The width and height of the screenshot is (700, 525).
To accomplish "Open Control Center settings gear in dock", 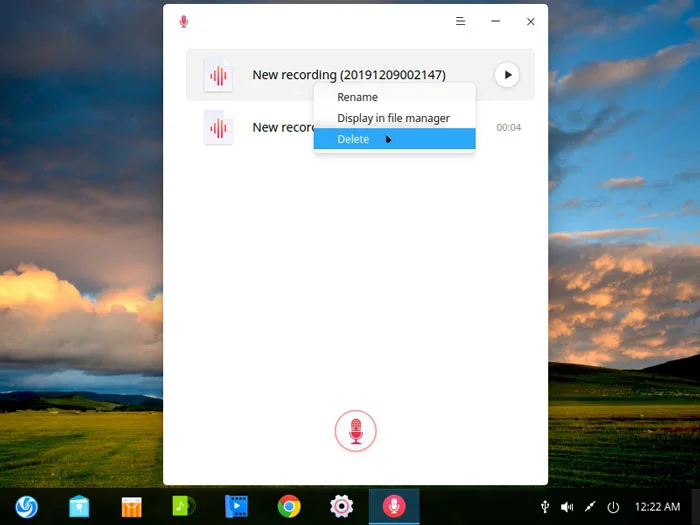I will pyautogui.click(x=342, y=506).
